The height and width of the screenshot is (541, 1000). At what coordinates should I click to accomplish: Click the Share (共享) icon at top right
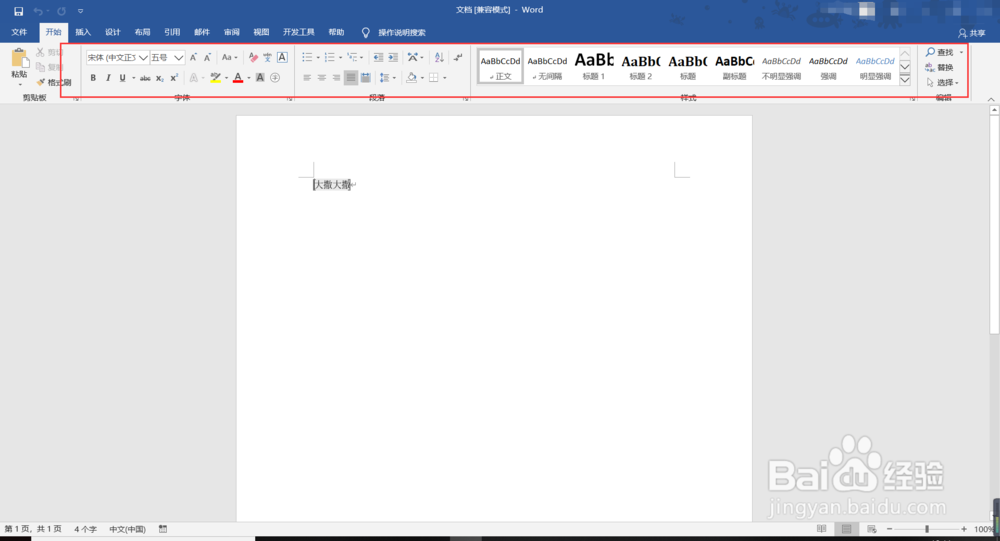point(962,33)
